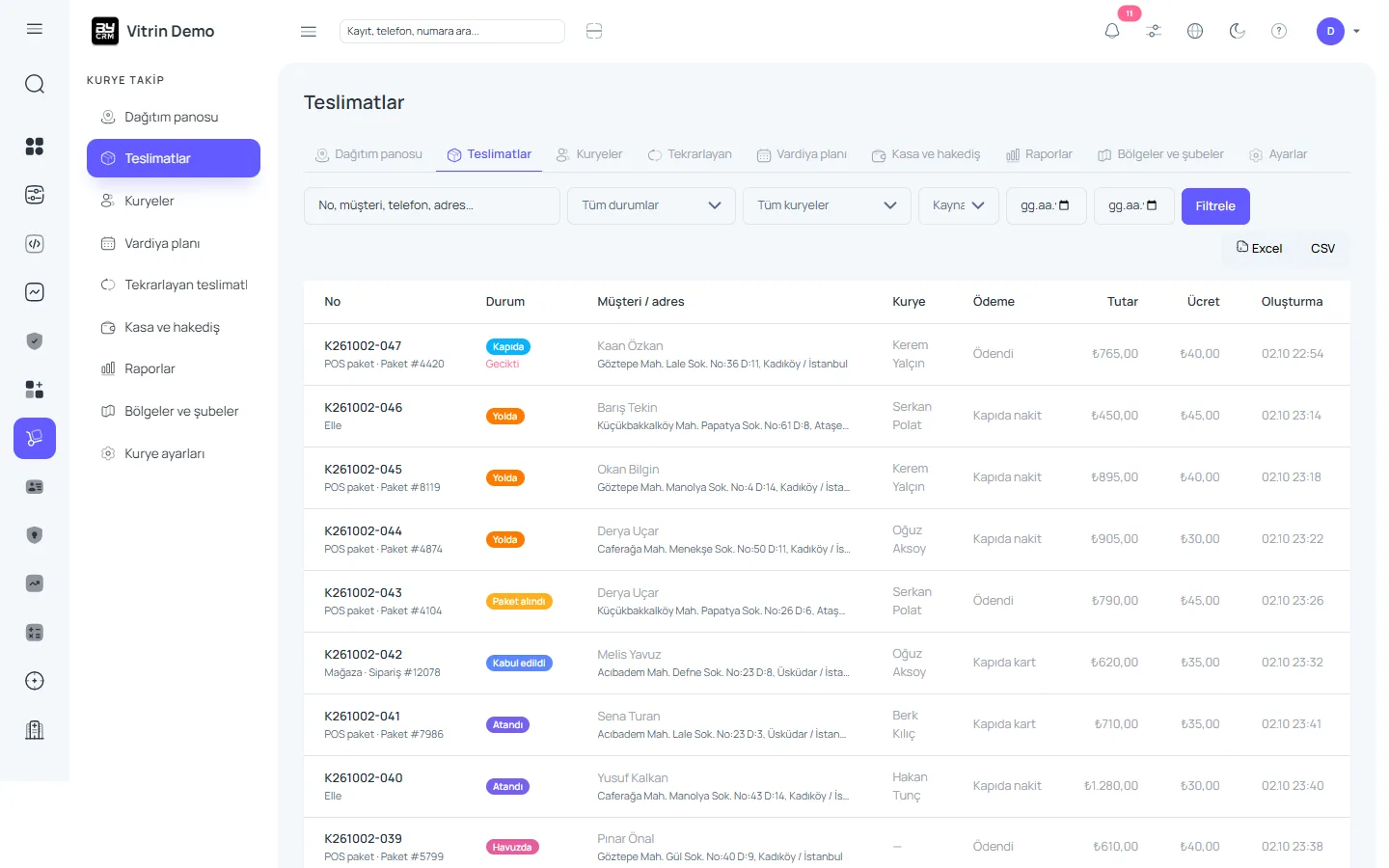Open the Kaynak source dropdown
The height and width of the screenshot is (868, 1389).
coord(959,205)
